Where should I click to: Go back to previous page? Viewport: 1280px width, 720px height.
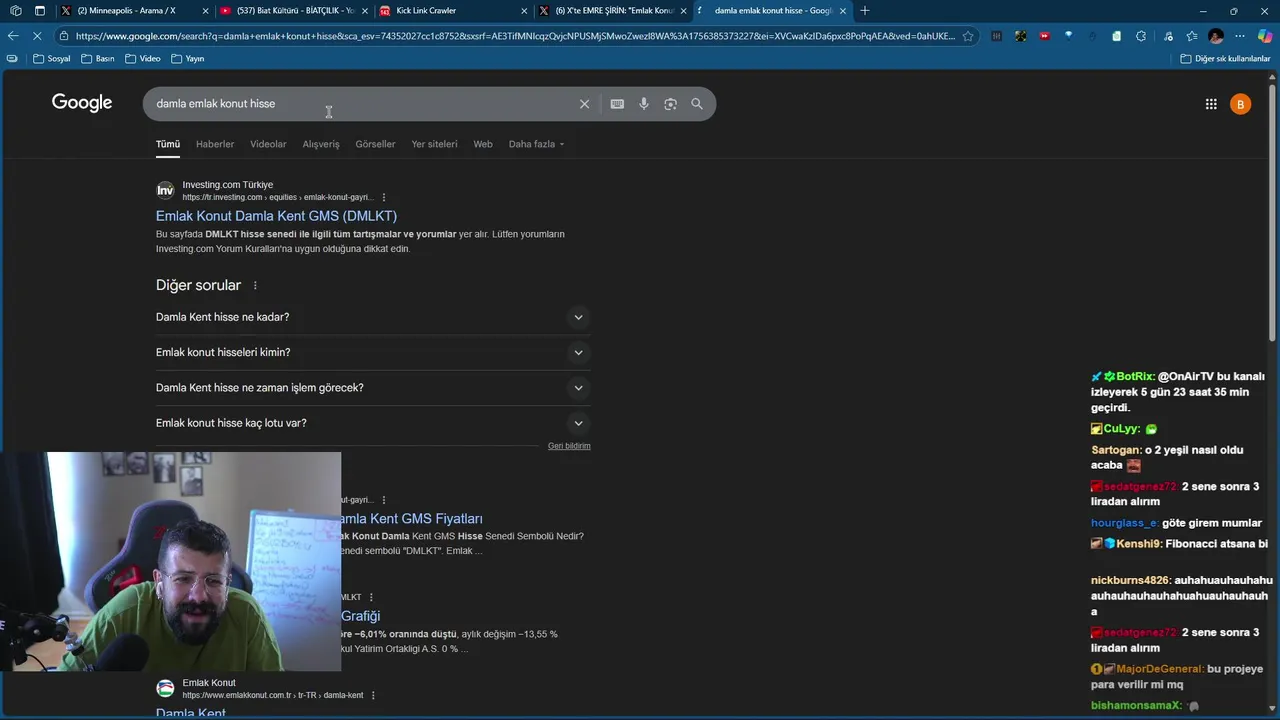(x=13, y=36)
